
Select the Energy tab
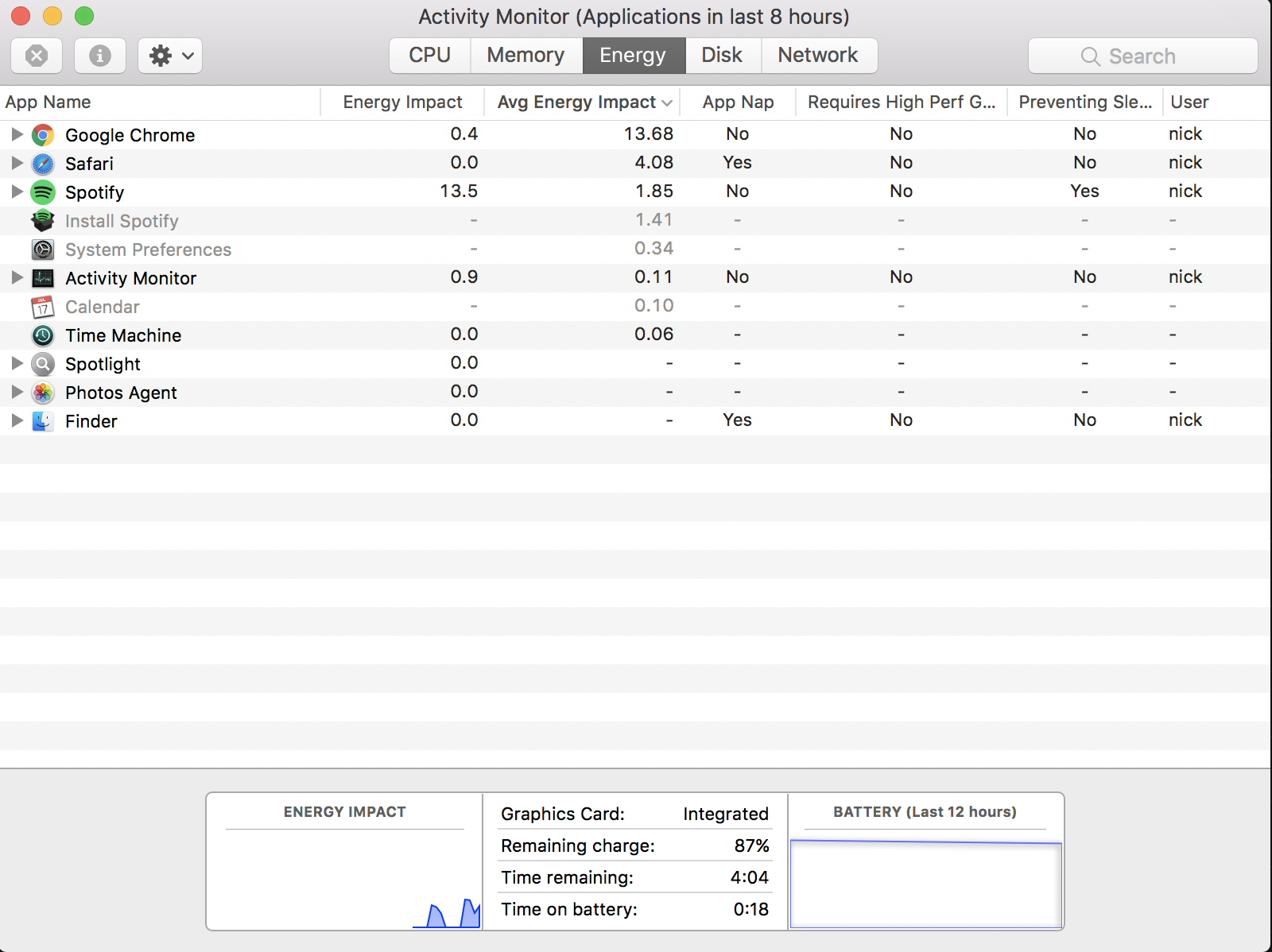tap(634, 56)
